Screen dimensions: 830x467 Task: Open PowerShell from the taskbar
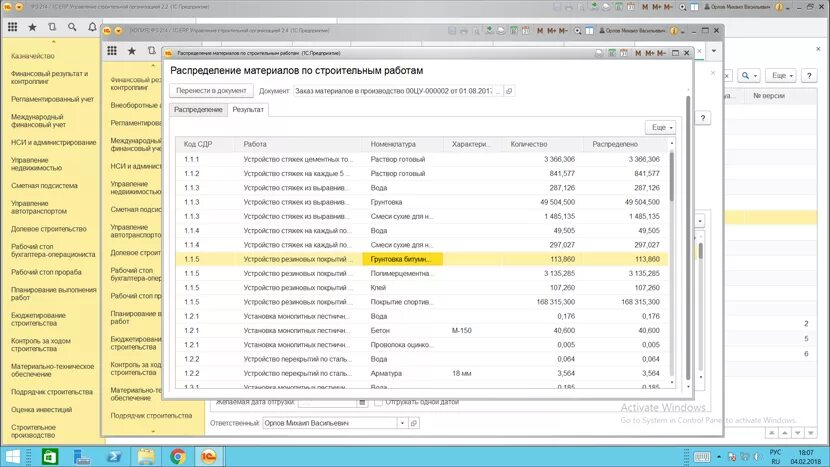click(114, 456)
